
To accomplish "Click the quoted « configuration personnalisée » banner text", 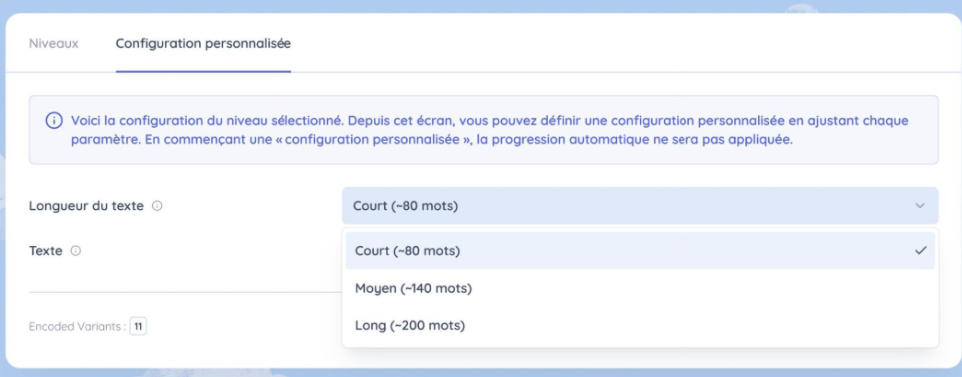I will click(x=374, y=140).
